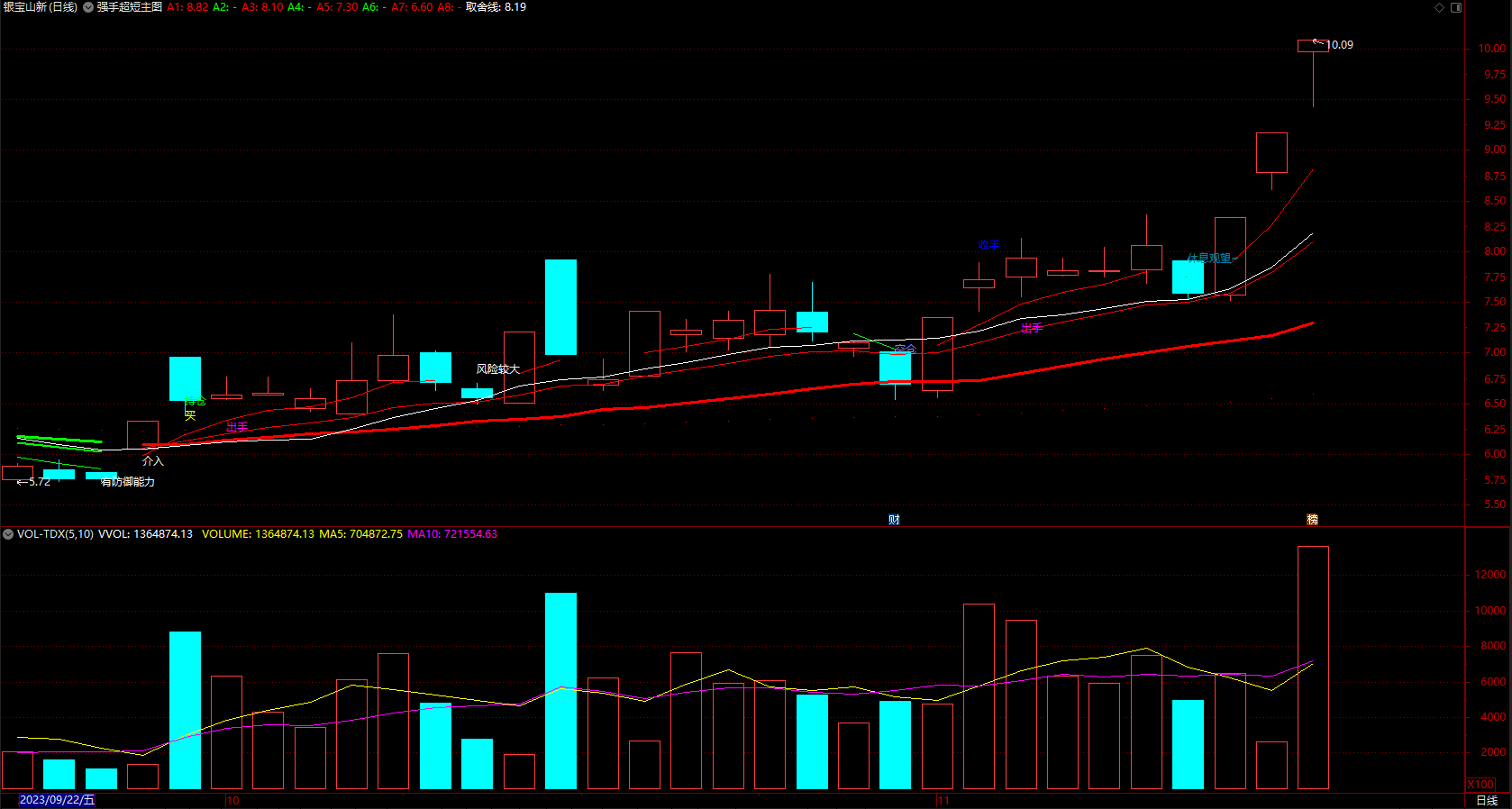
Task: Click the tallest red volume bar
Action: tap(1313, 668)
